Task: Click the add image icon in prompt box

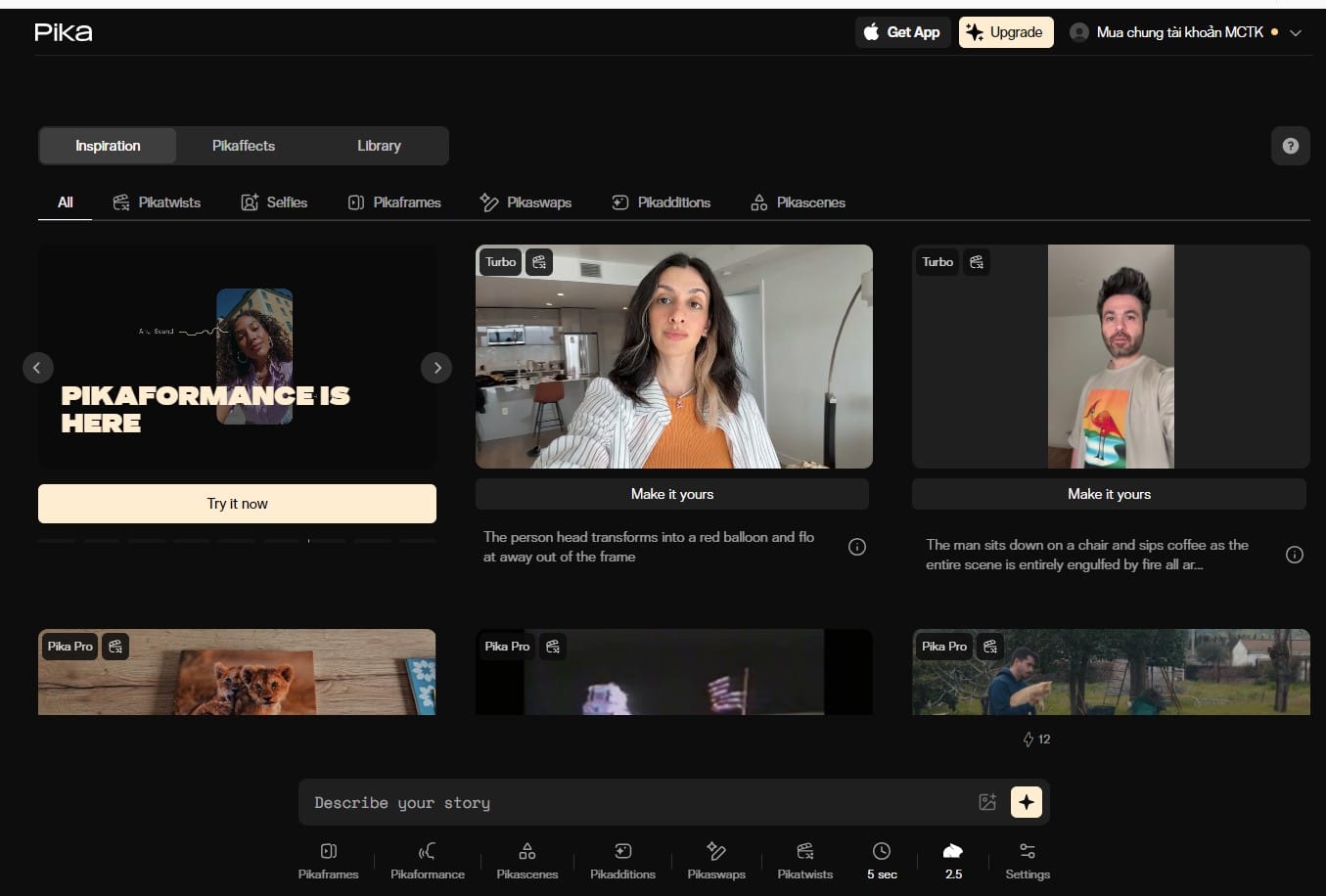Action: [987, 802]
